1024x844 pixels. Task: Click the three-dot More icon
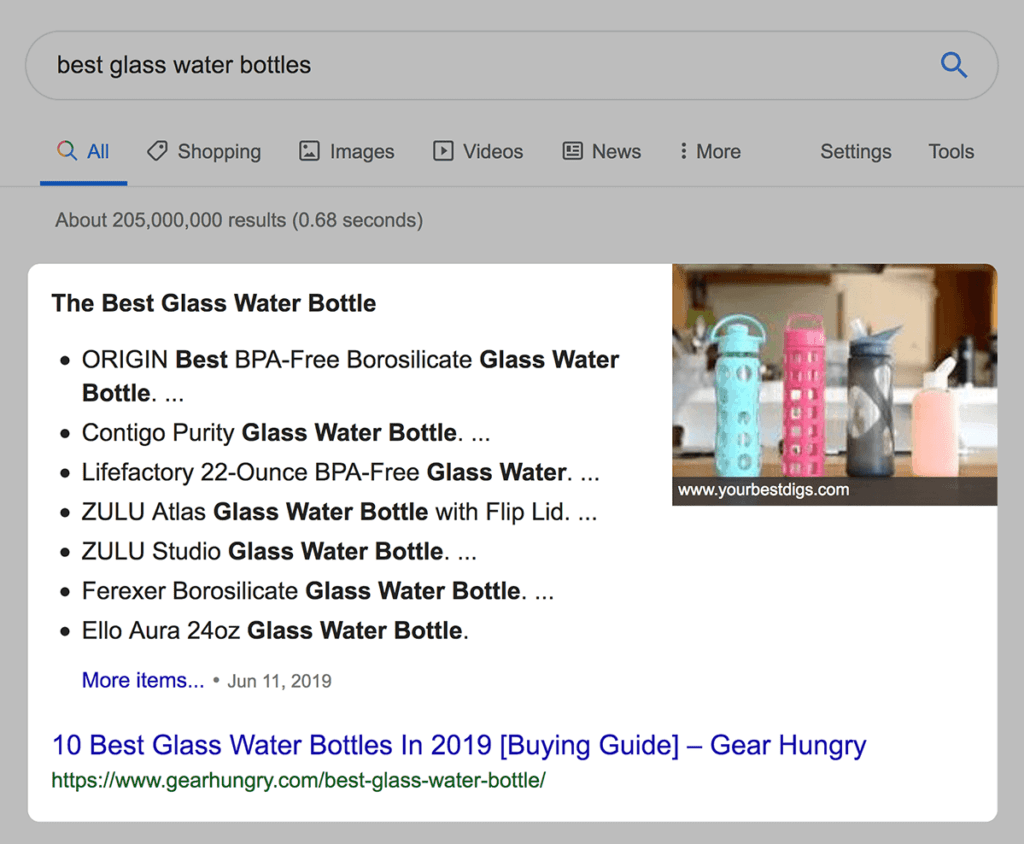point(683,151)
